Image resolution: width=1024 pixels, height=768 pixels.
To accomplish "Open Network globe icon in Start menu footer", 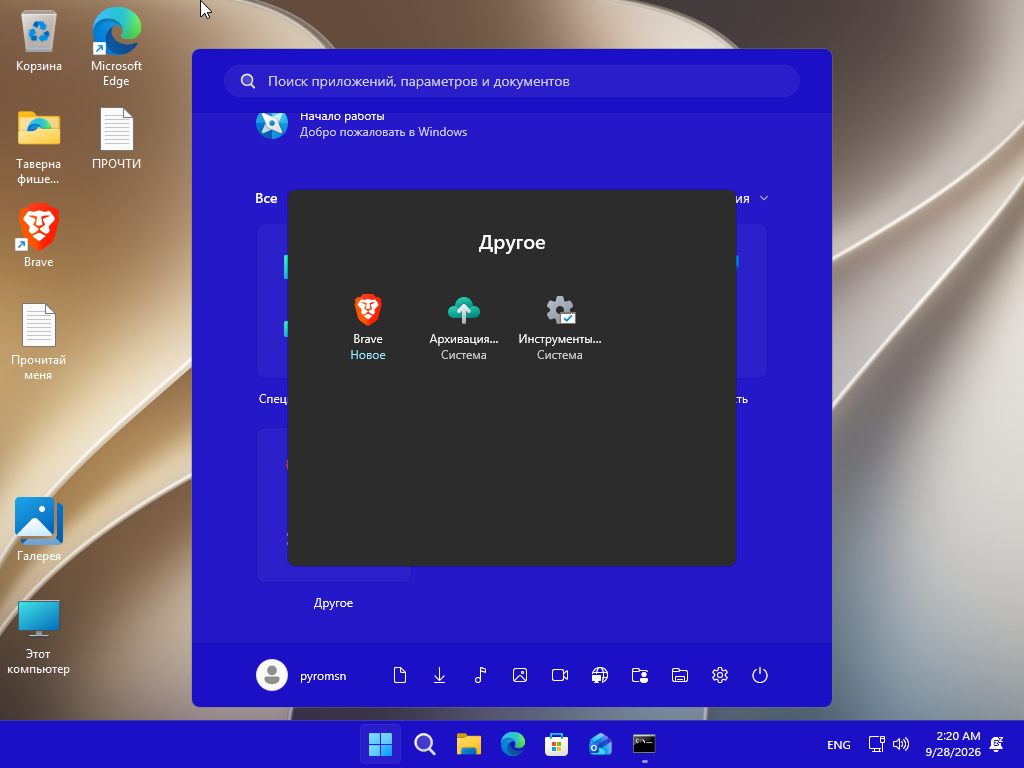I will click(600, 675).
